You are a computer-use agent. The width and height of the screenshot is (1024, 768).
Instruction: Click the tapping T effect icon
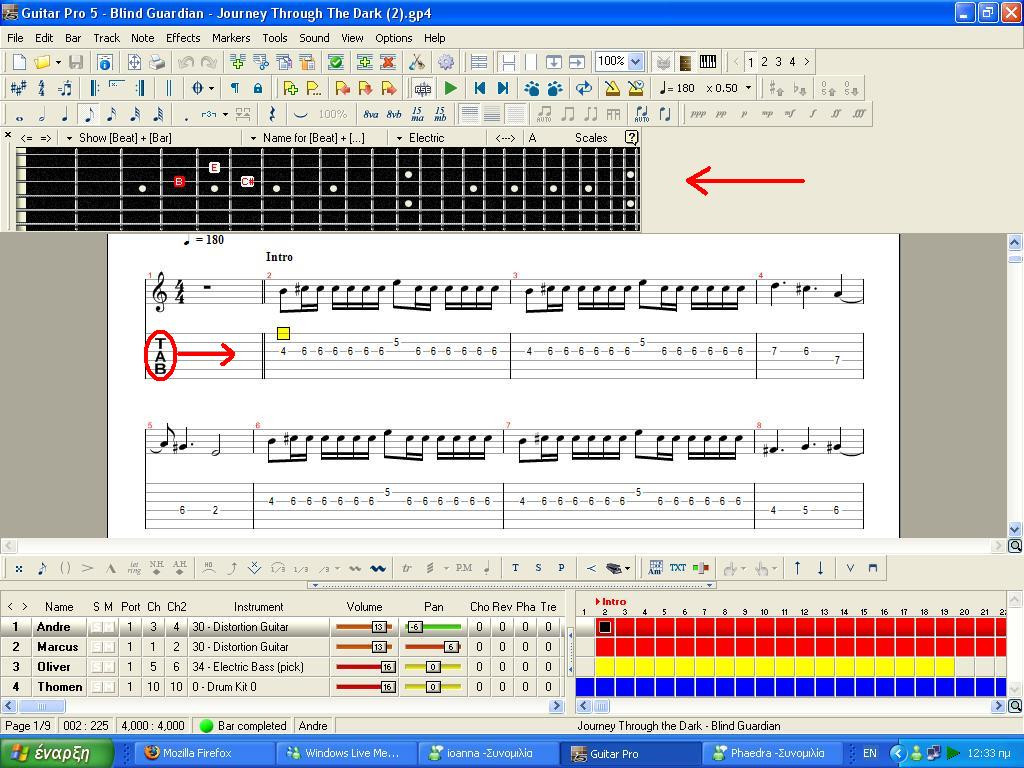point(515,569)
